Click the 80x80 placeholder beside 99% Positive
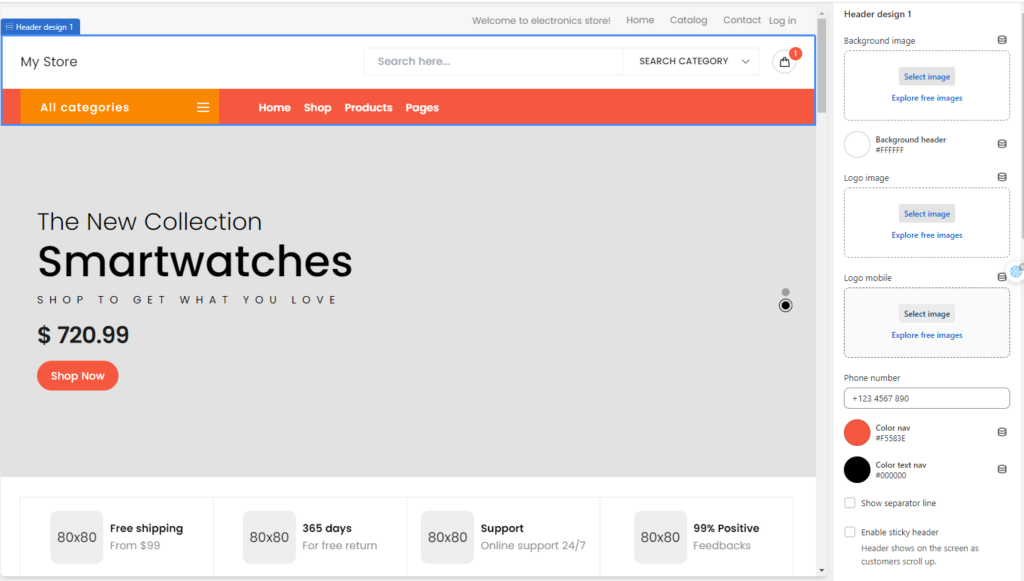 (x=660, y=537)
